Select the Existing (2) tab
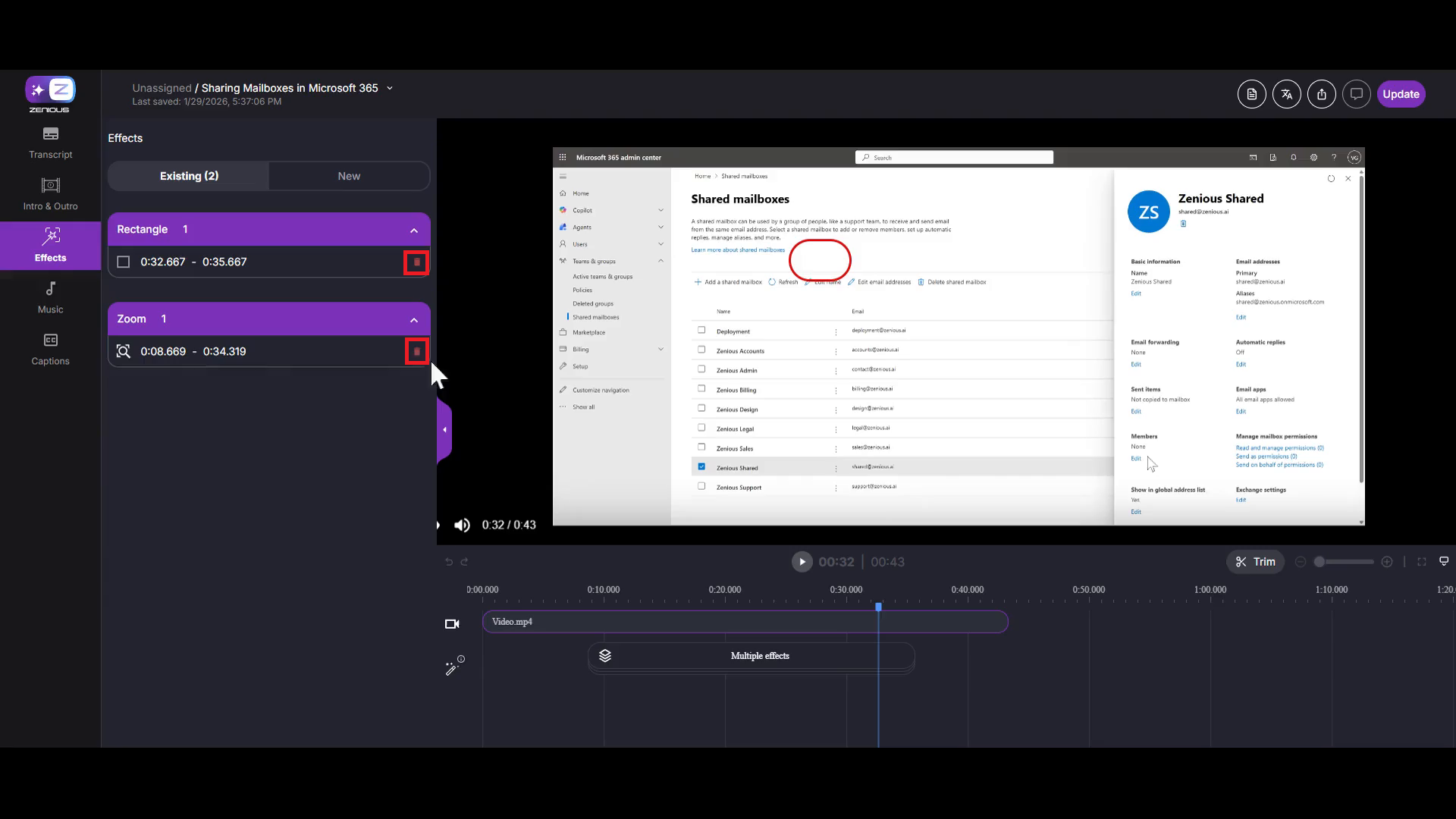 189,176
